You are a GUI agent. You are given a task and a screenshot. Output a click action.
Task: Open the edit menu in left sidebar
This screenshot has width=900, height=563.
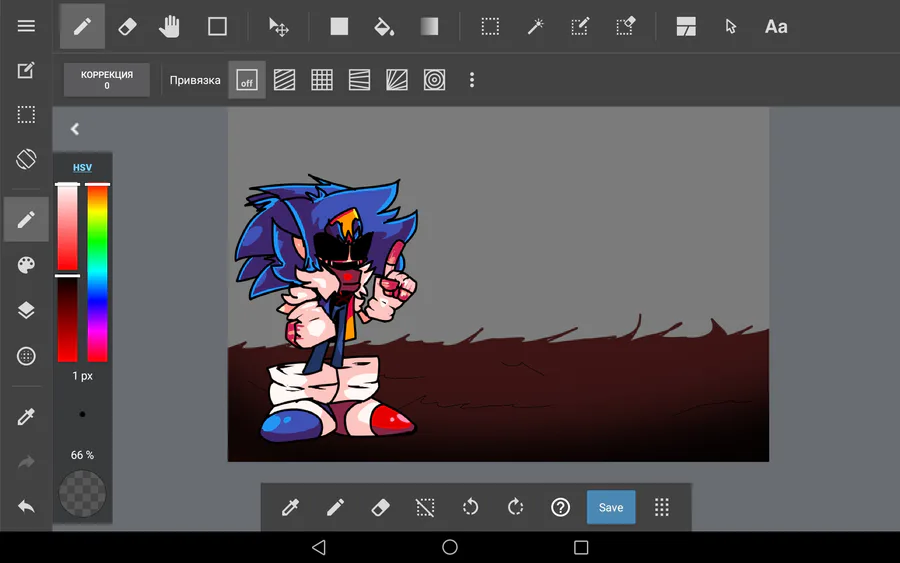pyautogui.click(x=26, y=70)
